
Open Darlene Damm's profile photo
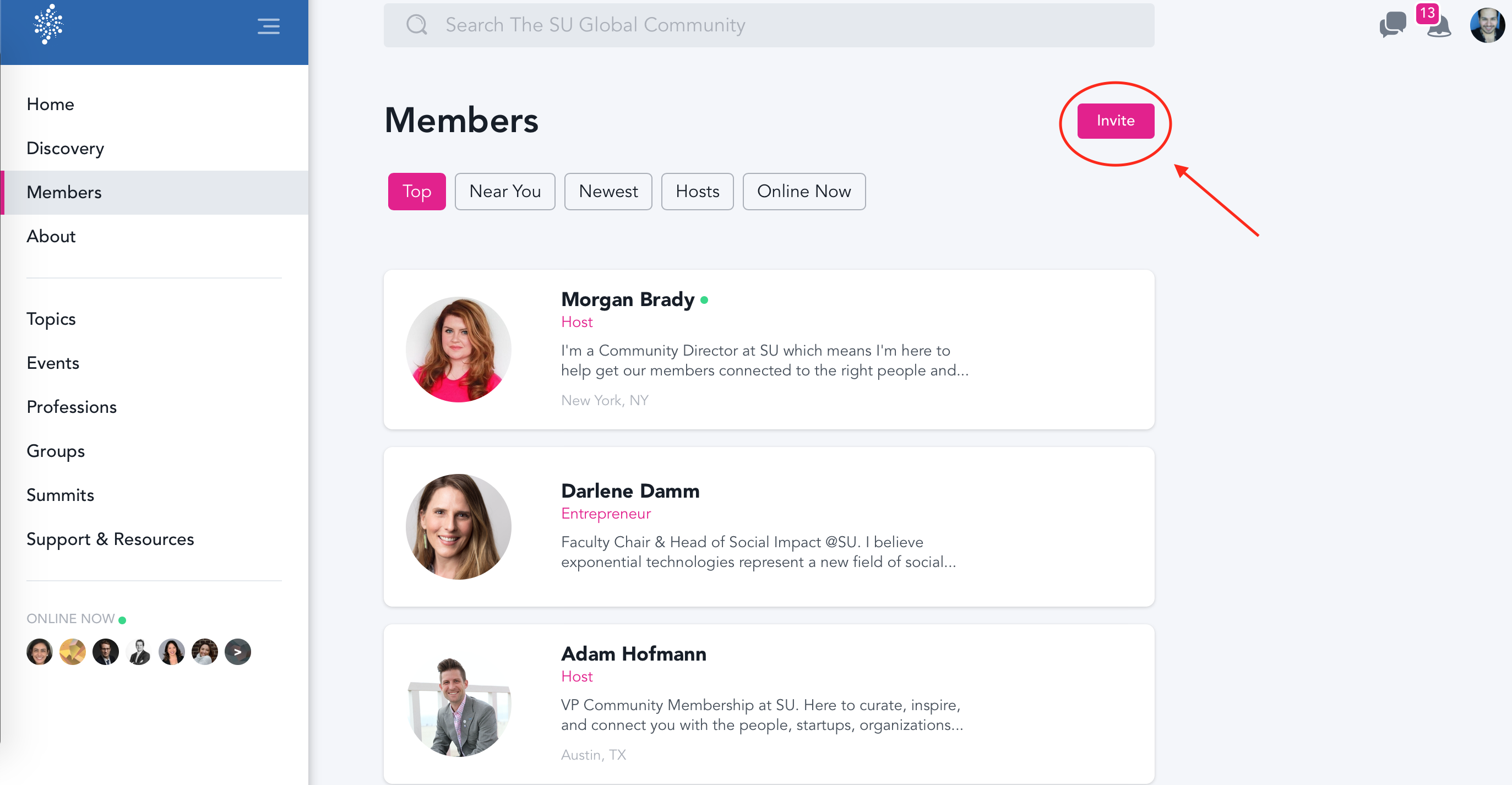click(459, 527)
